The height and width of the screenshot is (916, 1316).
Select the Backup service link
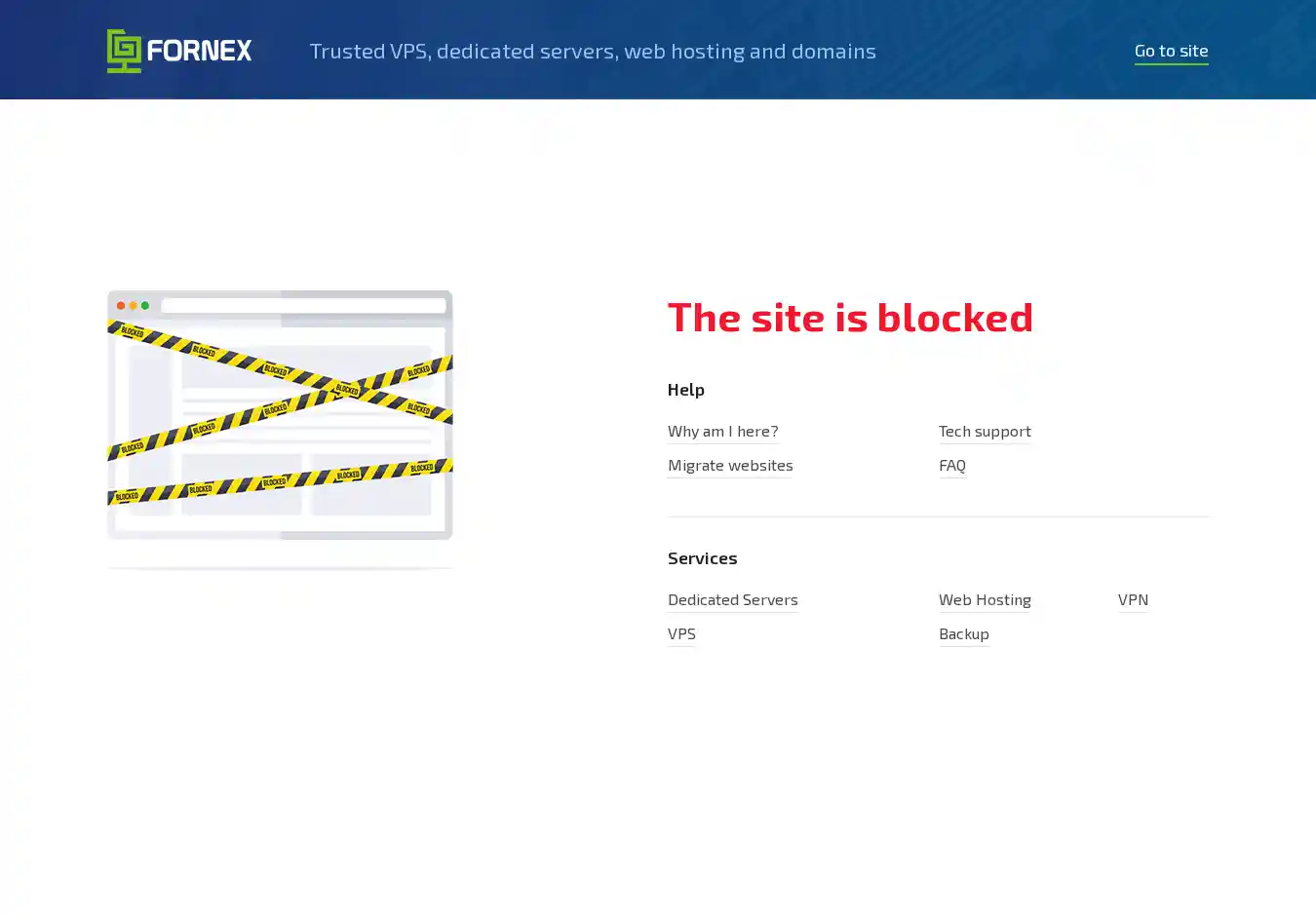pyautogui.click(x=964, y=633)
